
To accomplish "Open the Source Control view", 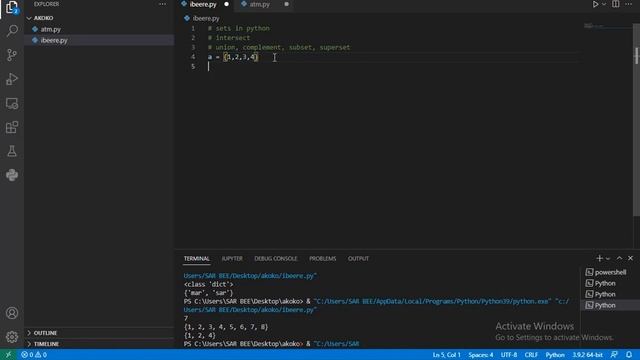I will pyautogui.click(x=12, y=55).
